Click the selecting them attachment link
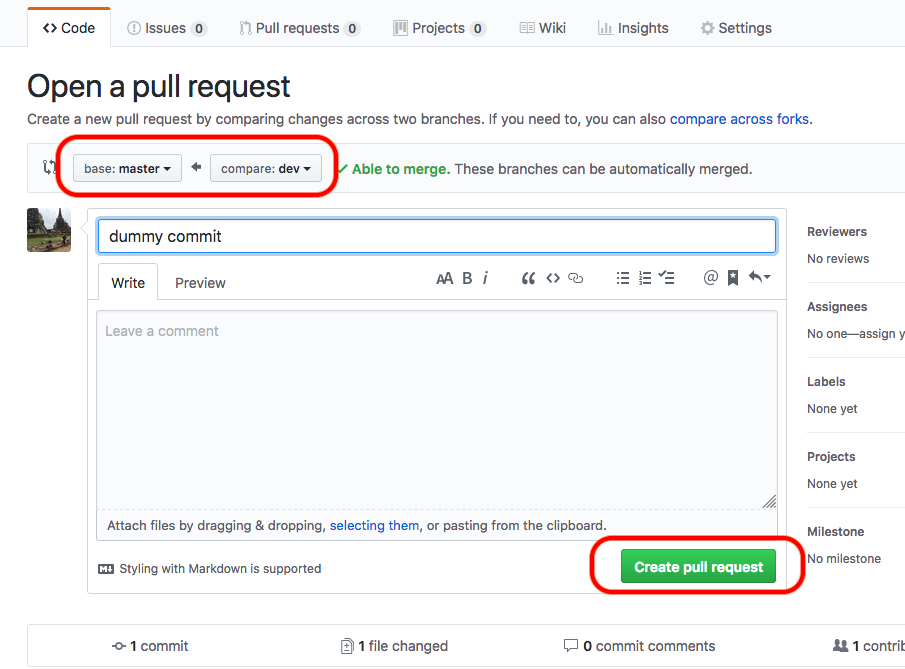The width and height of the screenshot is (905, 669). pos(374,525)
